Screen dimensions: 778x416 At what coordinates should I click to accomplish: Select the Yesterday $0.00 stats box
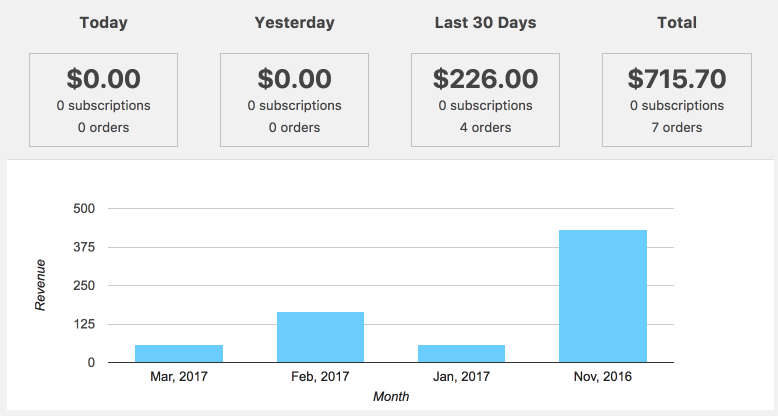pyautogui.click(x=294, y=100)
